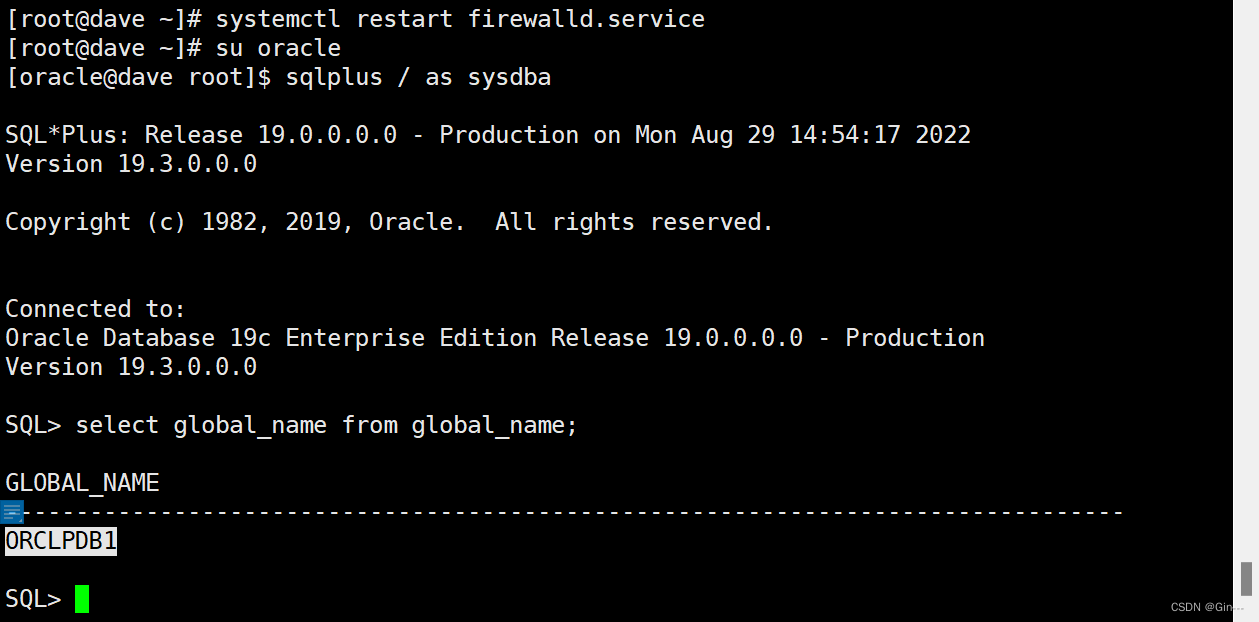Click the vertical scrollbar thumb at right
The image size is (1259, 622).
(1246, 578)
